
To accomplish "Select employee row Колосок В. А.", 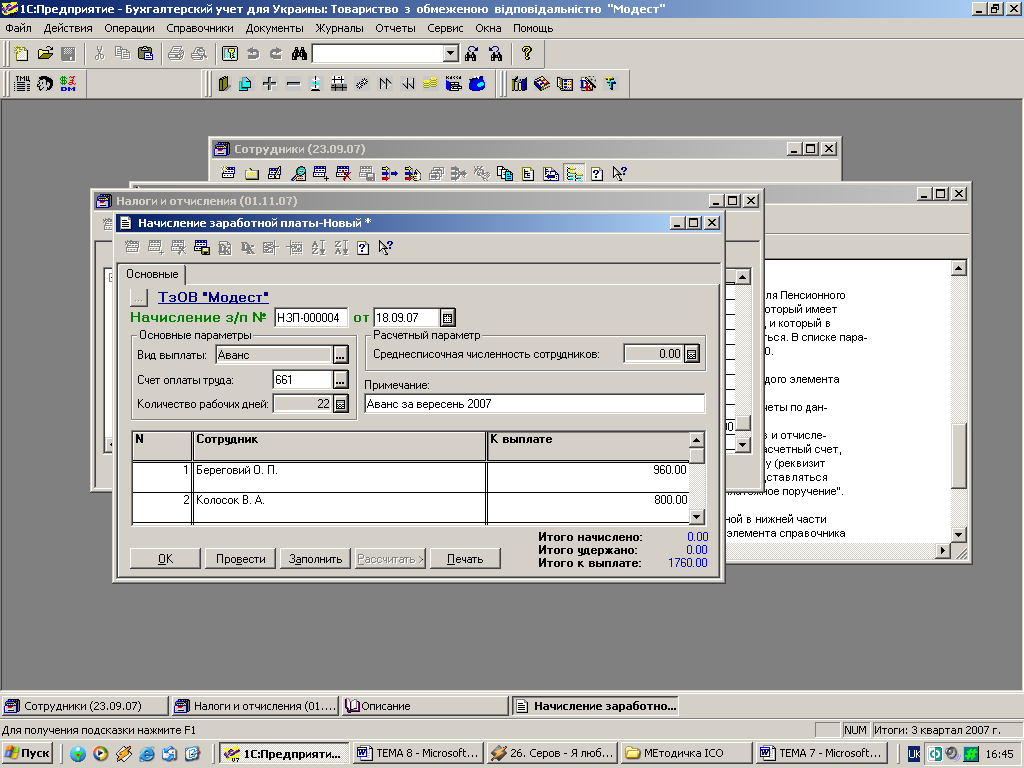I will [x=409, y=507].
